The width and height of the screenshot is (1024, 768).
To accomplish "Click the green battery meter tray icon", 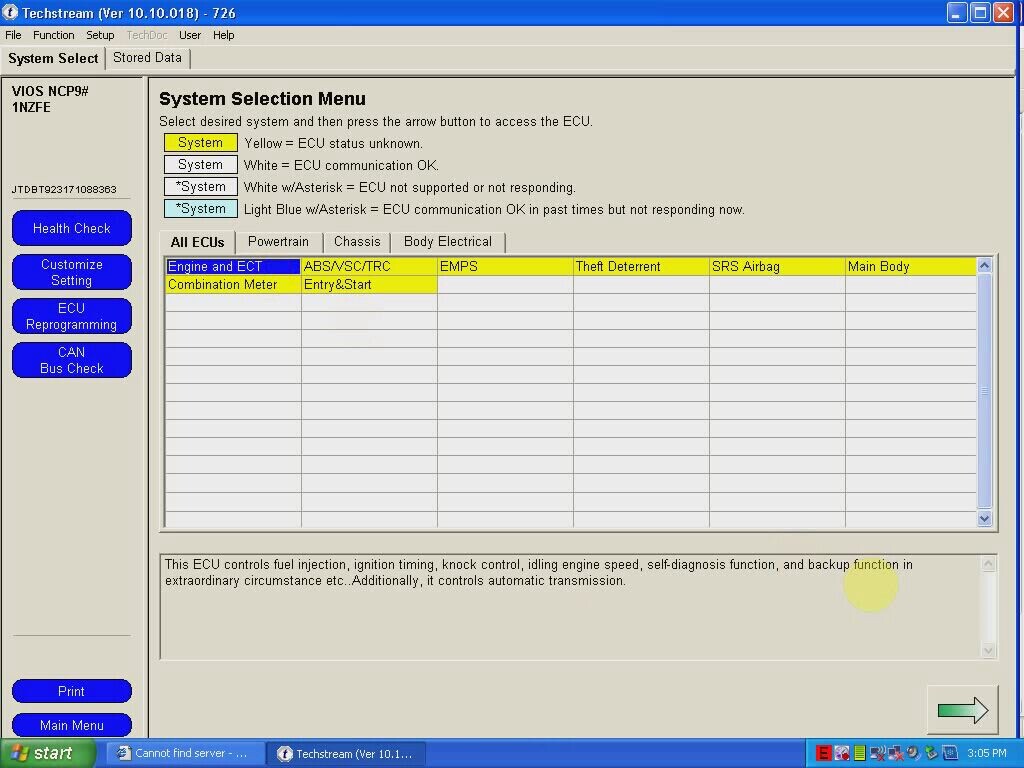I will (859, 753).
